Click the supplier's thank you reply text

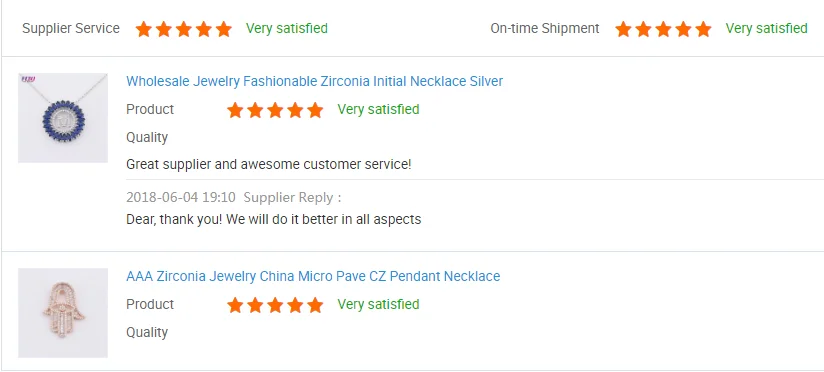pos(273,219)
